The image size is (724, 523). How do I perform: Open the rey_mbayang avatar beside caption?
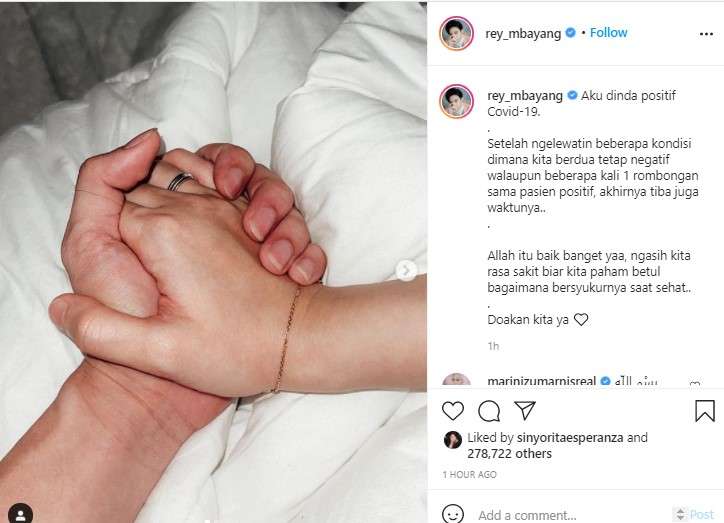pyautogui.click(x=456, y=102)
